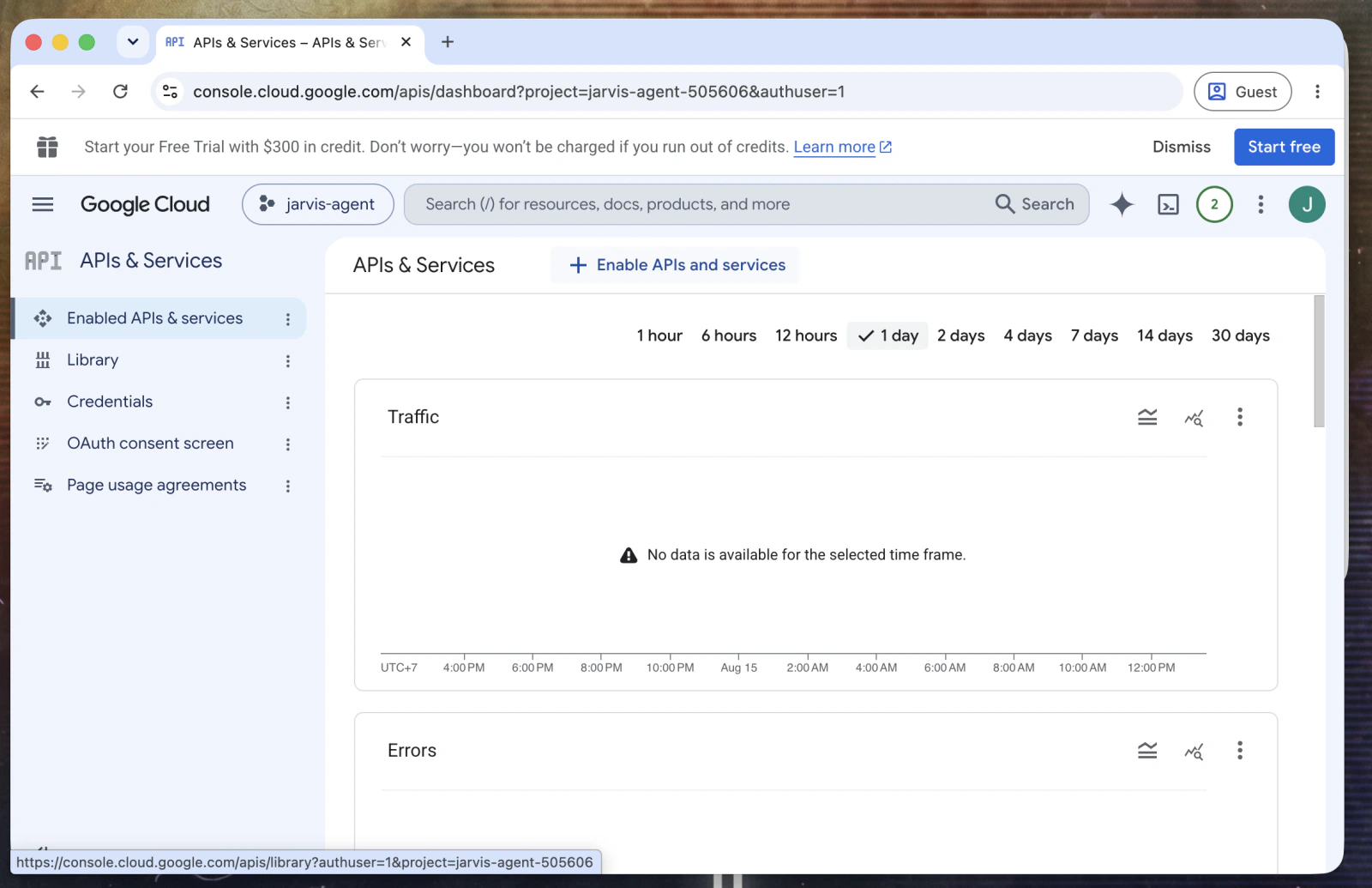Open the OAuth consent screen section
1372x888 pixels.
click(x=150, y=444)
